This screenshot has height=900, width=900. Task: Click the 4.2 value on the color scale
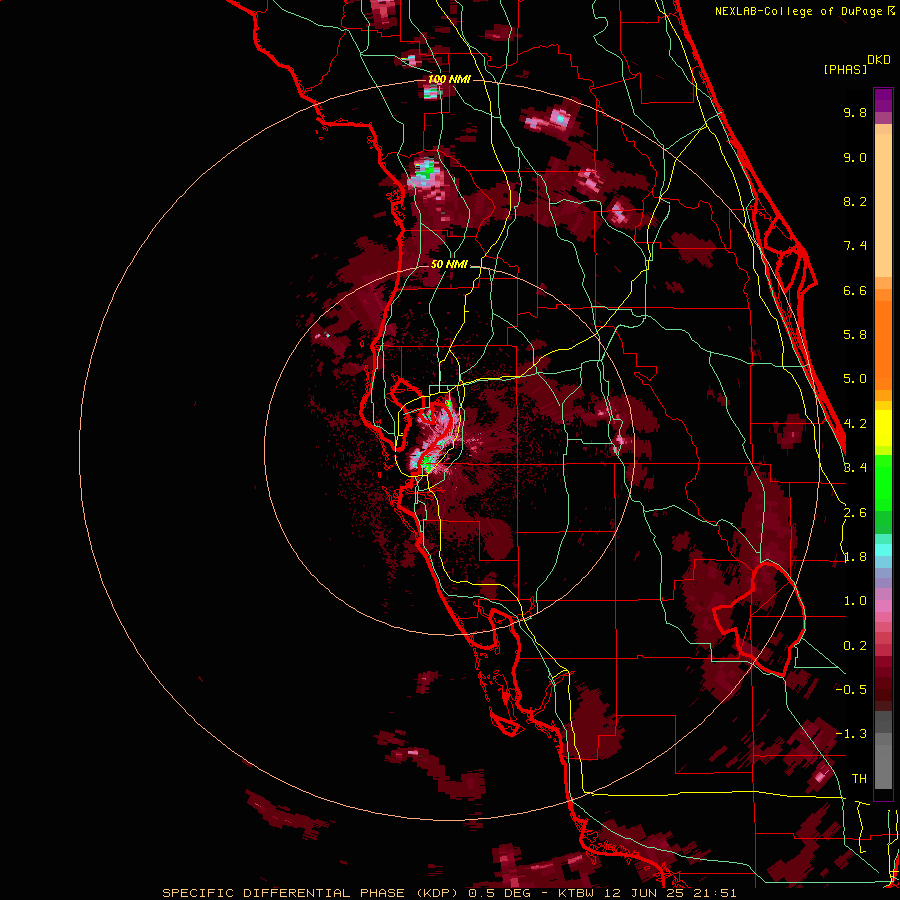(x=855, y=424)
